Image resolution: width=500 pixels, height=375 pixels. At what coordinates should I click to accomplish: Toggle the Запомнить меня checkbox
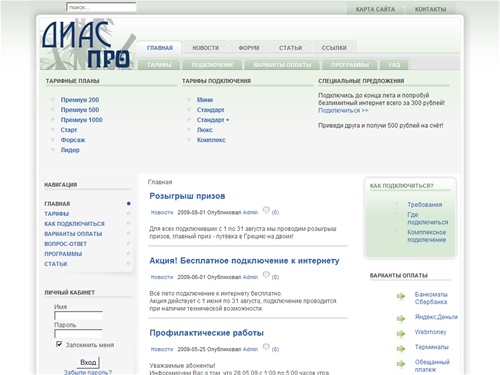[59, 344]
